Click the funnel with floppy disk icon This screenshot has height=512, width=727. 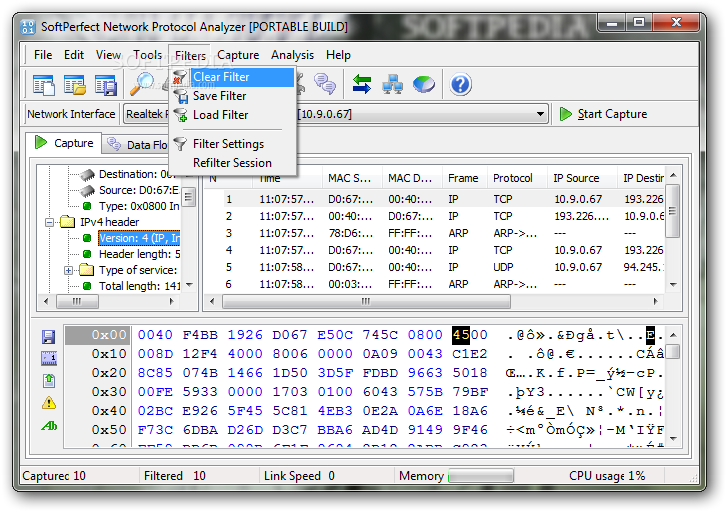(180, 96)
